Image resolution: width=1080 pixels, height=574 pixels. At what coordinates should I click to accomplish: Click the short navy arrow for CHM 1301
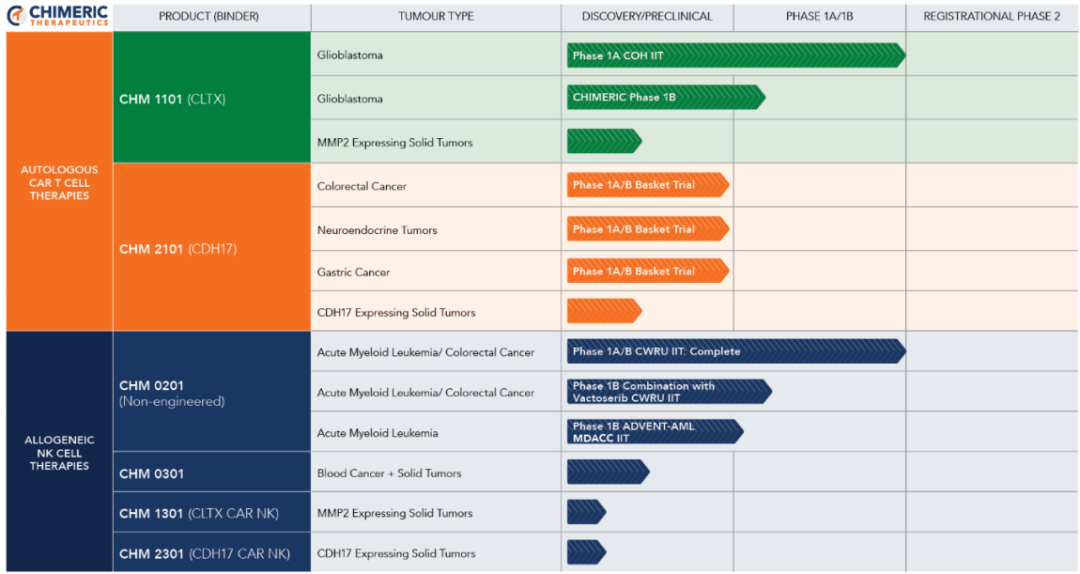[586, 512]
